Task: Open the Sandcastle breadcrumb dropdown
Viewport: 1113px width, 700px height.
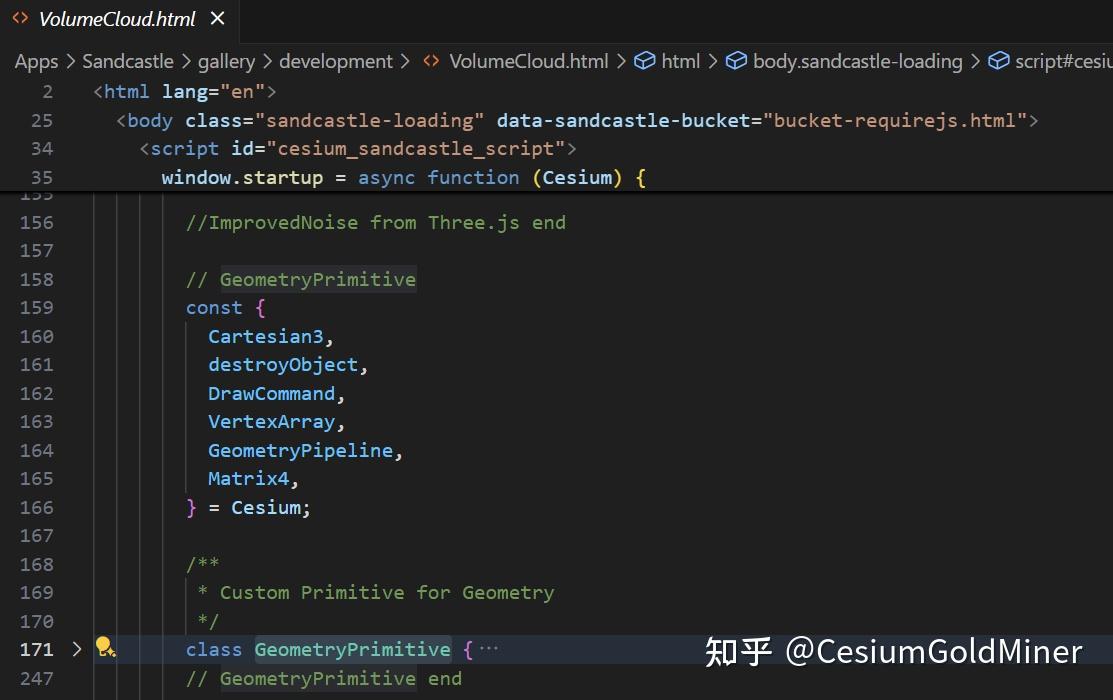Action: pyautogui.click(x=128, y=61)
